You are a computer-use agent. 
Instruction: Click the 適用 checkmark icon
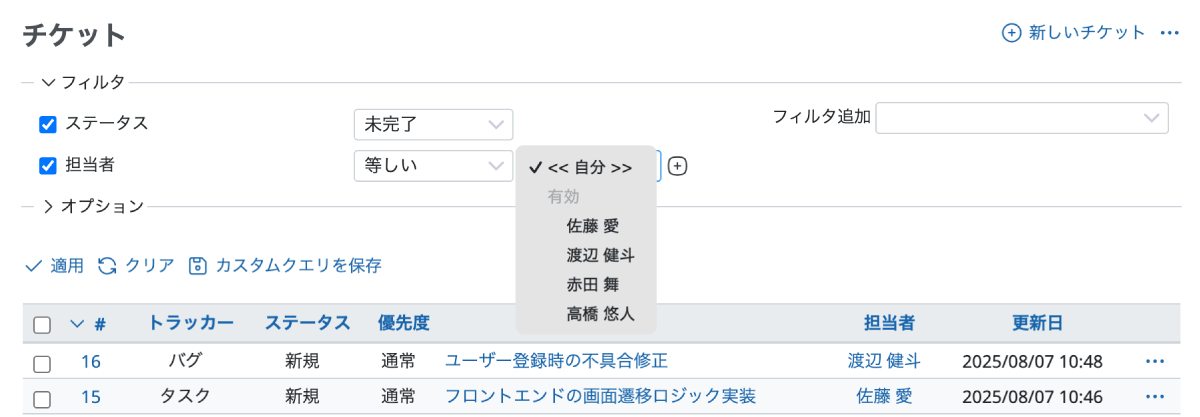(33, 266)
